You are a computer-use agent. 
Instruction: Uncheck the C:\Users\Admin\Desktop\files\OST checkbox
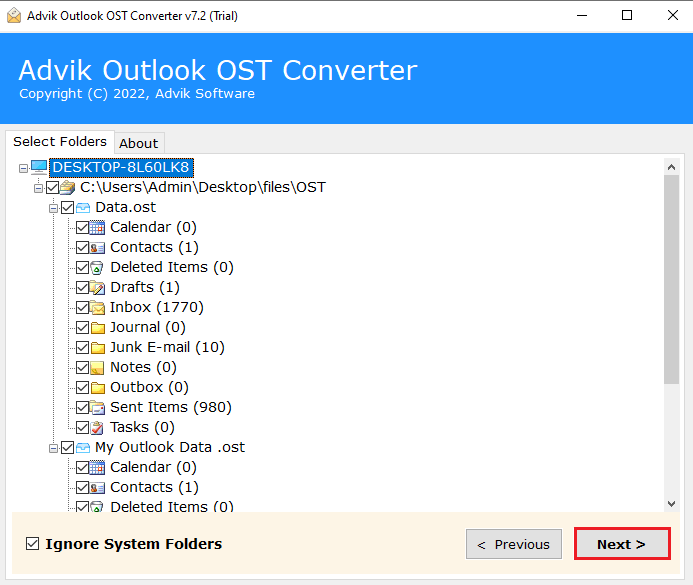coord(53,187)
